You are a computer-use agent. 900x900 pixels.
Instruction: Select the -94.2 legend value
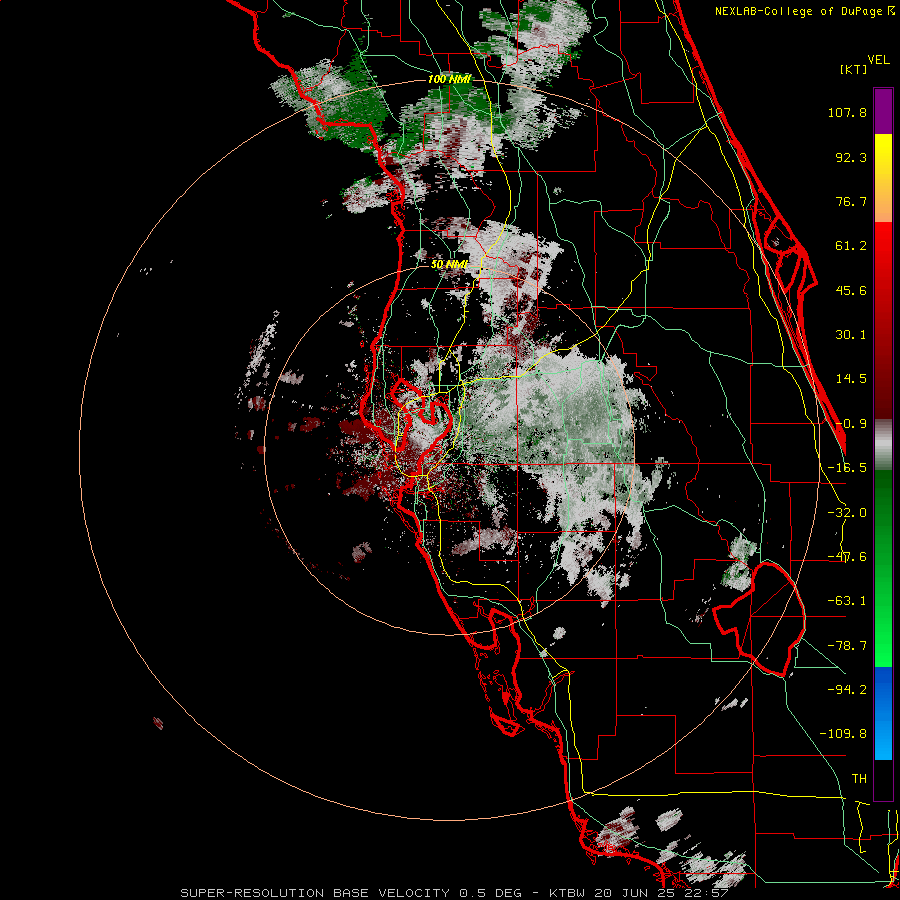(847, 689)
